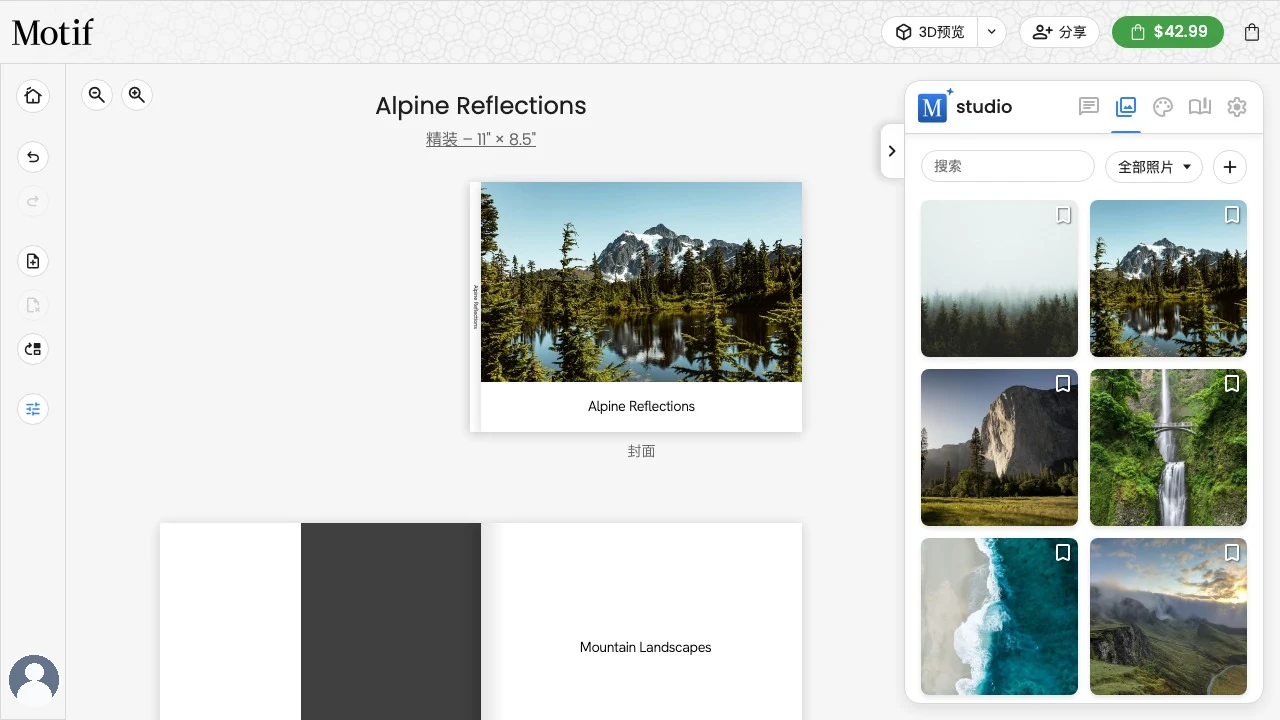Select the mountain lake thumbnail in studio
This screenshot has height=720, width=1280.
point(1168,278)
